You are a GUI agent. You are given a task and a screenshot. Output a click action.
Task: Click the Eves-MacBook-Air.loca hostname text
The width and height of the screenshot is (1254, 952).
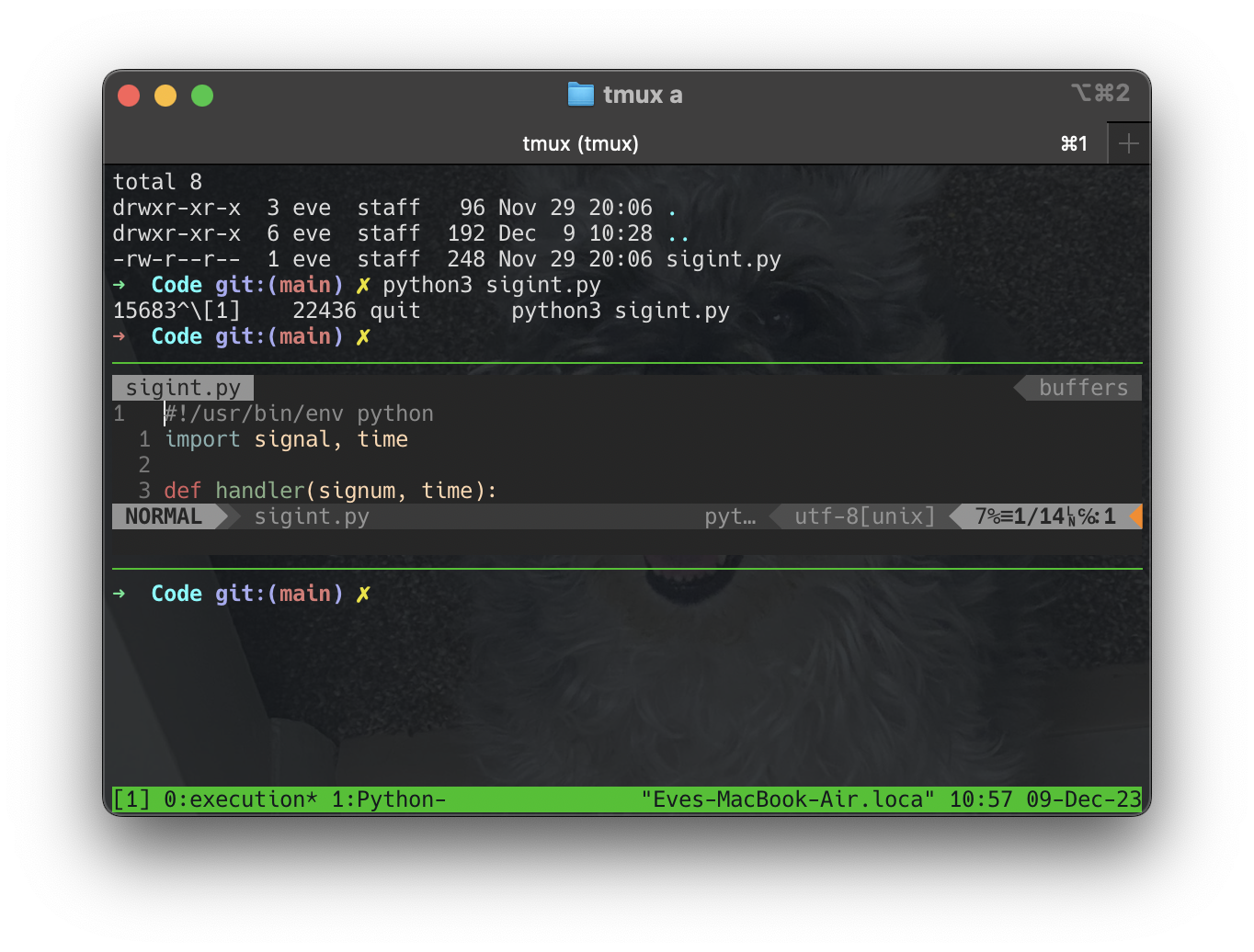pos(786,799)
